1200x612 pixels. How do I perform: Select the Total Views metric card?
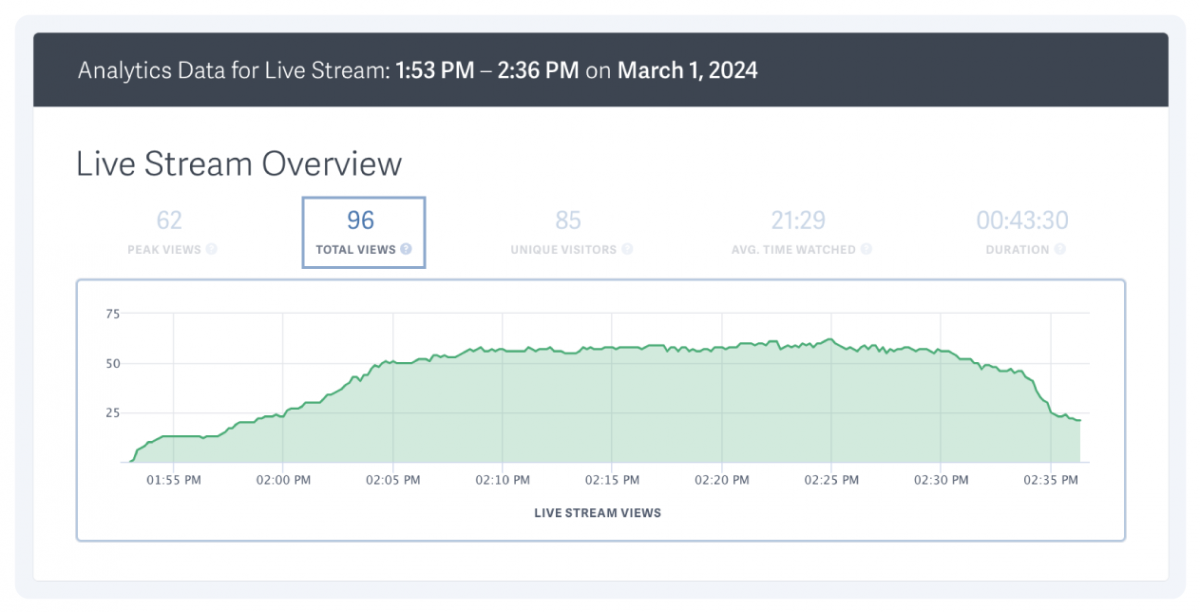point(362,230)
